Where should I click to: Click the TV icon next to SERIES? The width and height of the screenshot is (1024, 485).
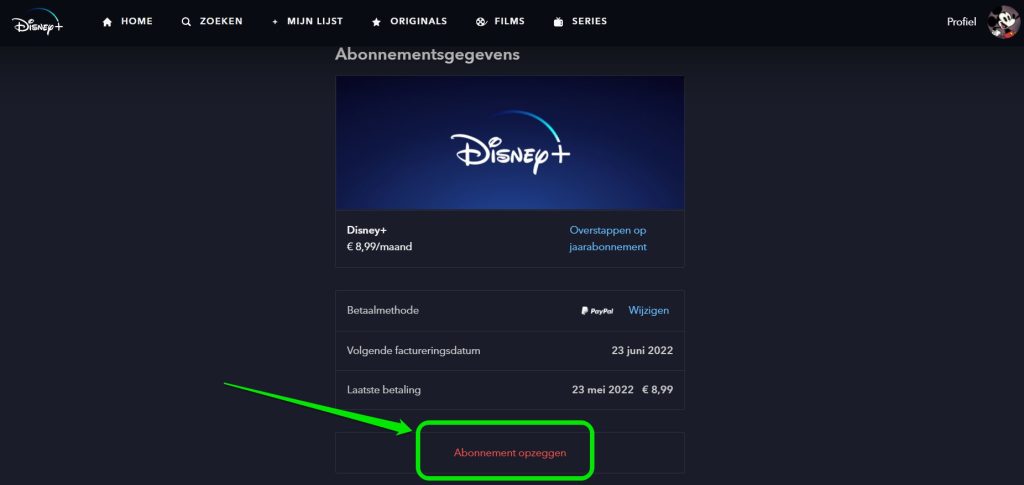tap(558, 22)
